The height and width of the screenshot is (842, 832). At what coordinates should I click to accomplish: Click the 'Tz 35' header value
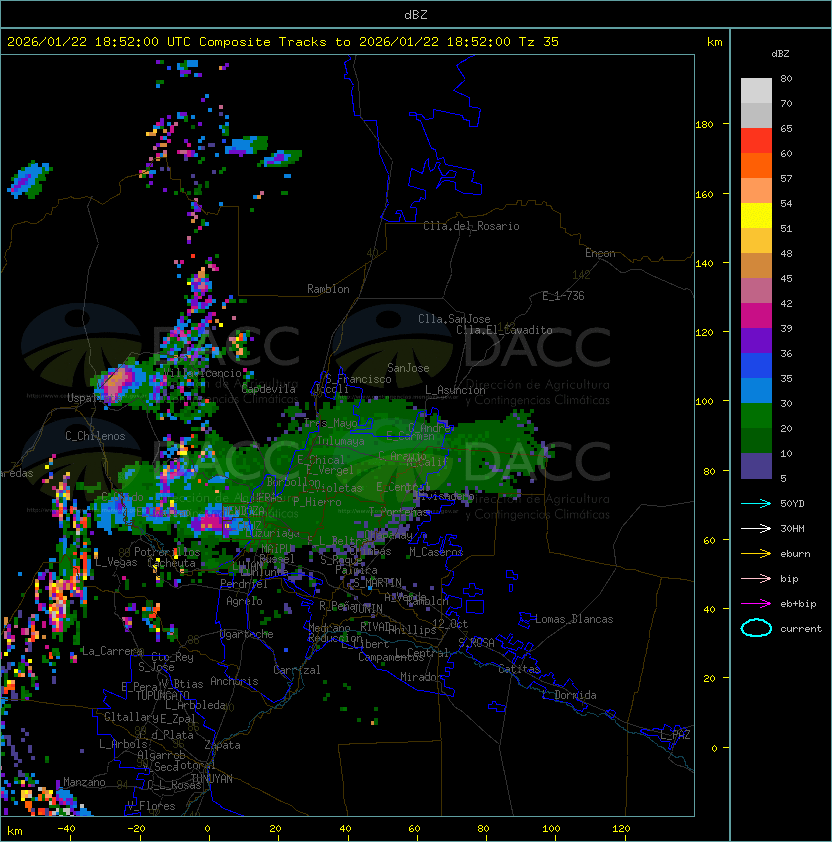(x=539, y=42)
